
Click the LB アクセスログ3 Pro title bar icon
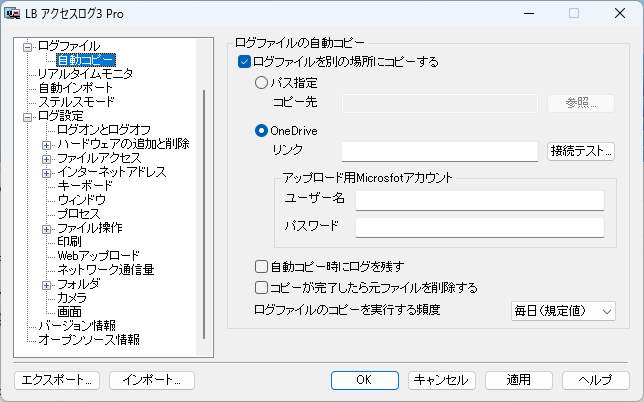(x=12, y=13)
